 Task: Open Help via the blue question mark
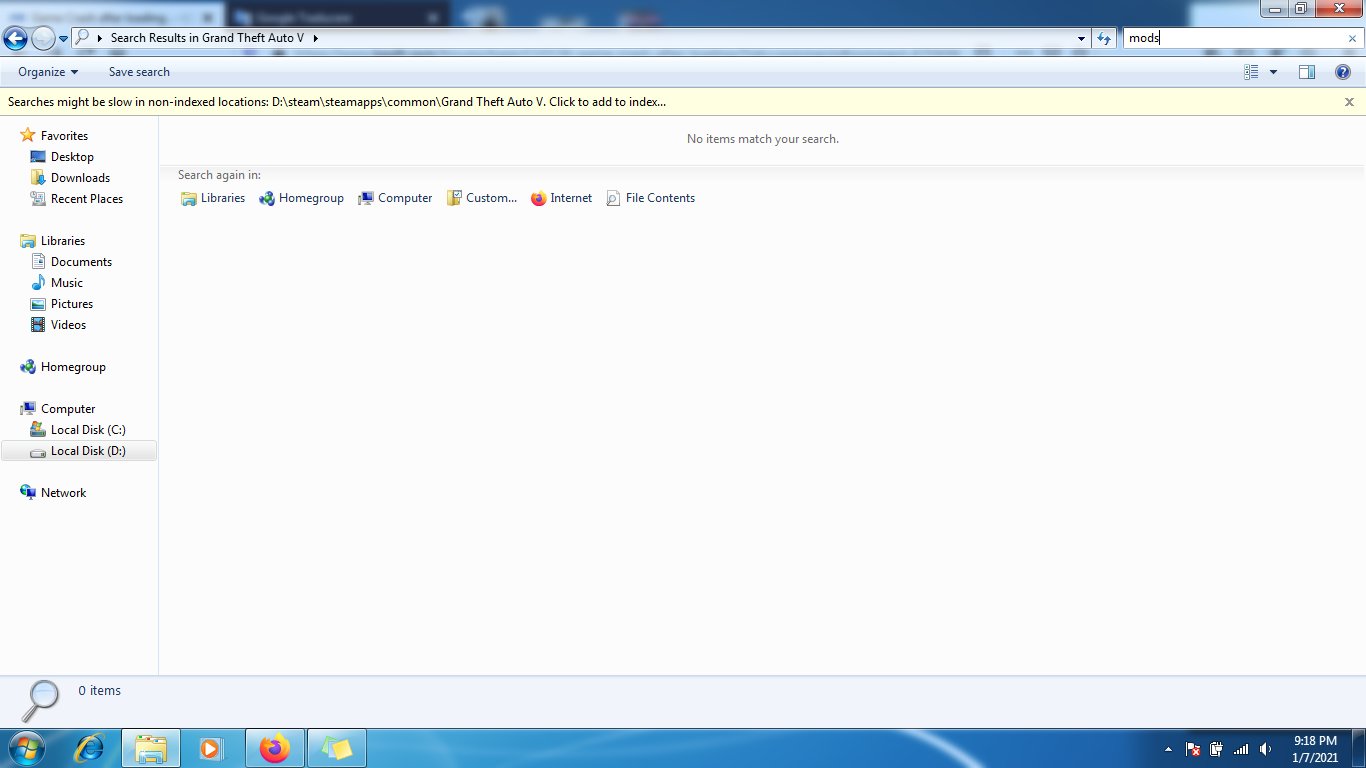[1343, 72]
